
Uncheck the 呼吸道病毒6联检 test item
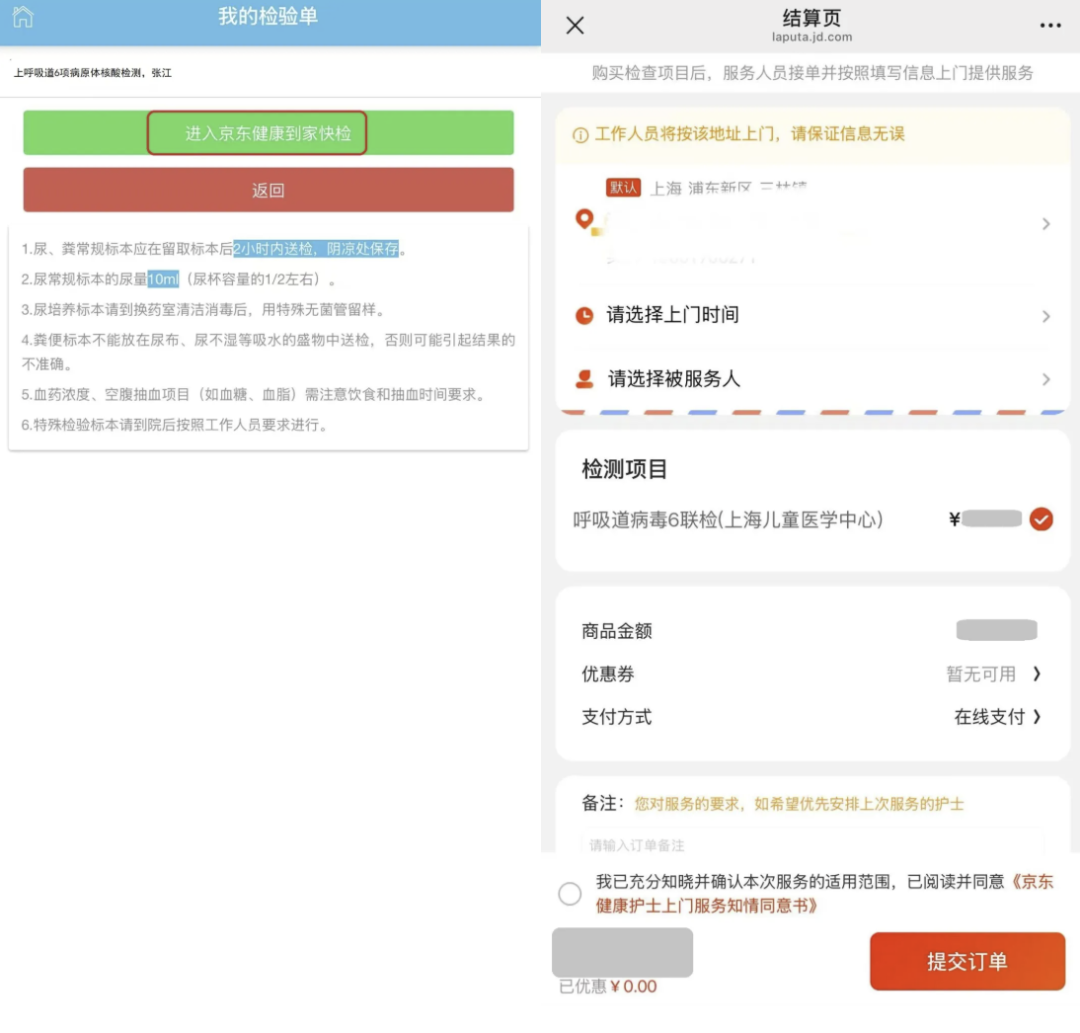[x=1041, y=519]
